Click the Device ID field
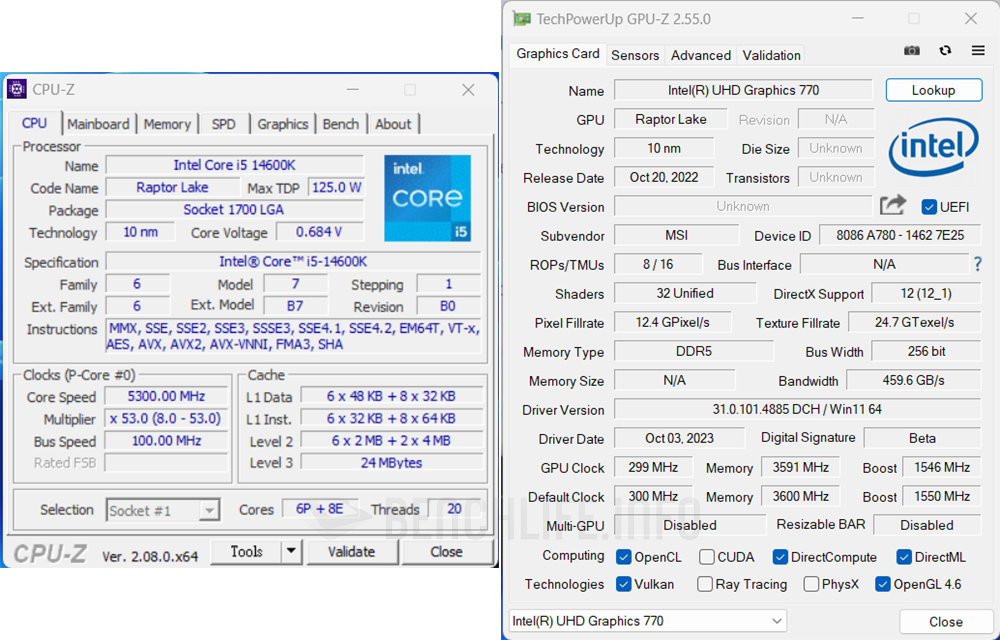The height and width of the screenshot is (640, 1000). tap(900, 235)
